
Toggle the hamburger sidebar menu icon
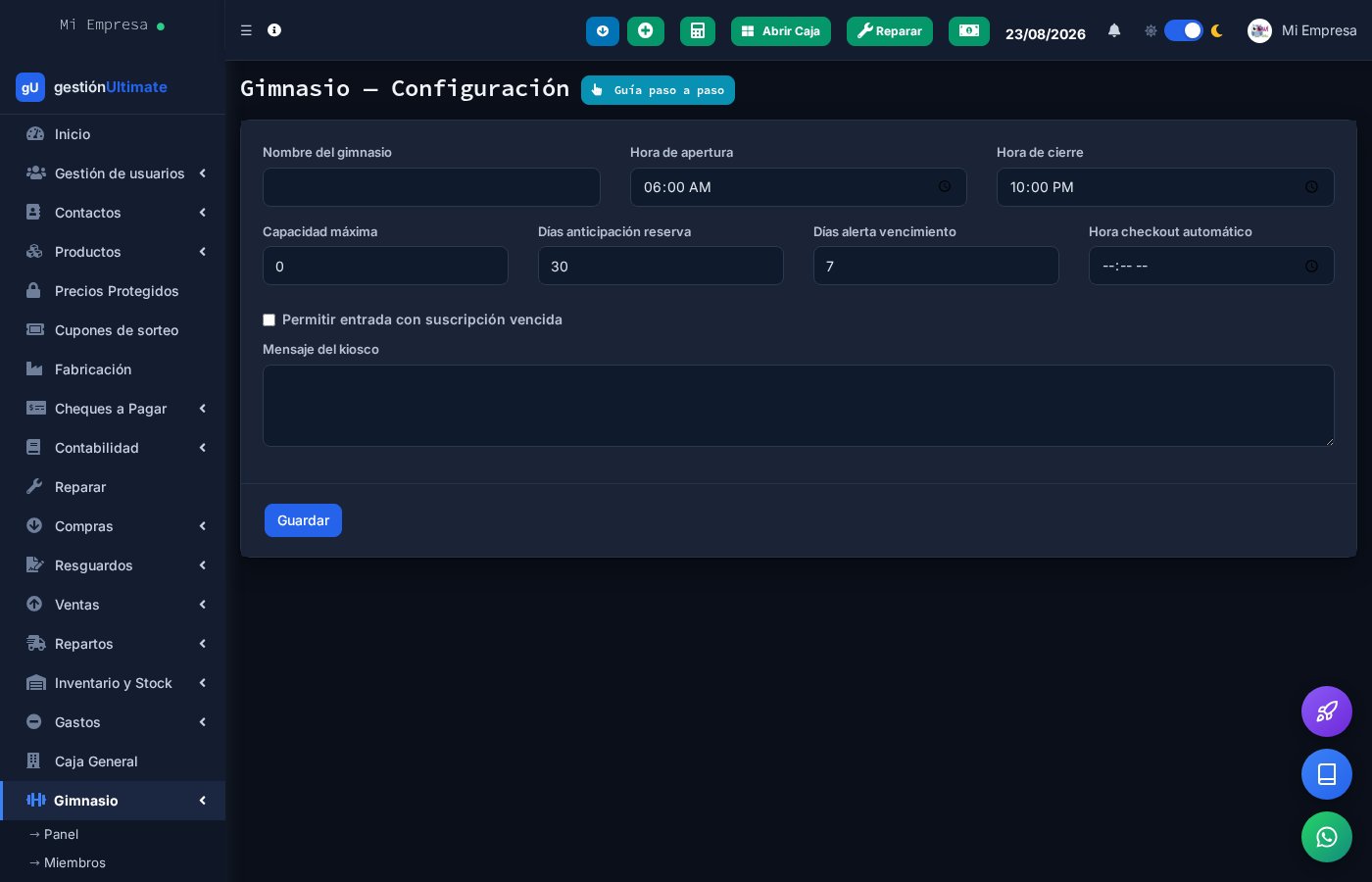point(246,30)
